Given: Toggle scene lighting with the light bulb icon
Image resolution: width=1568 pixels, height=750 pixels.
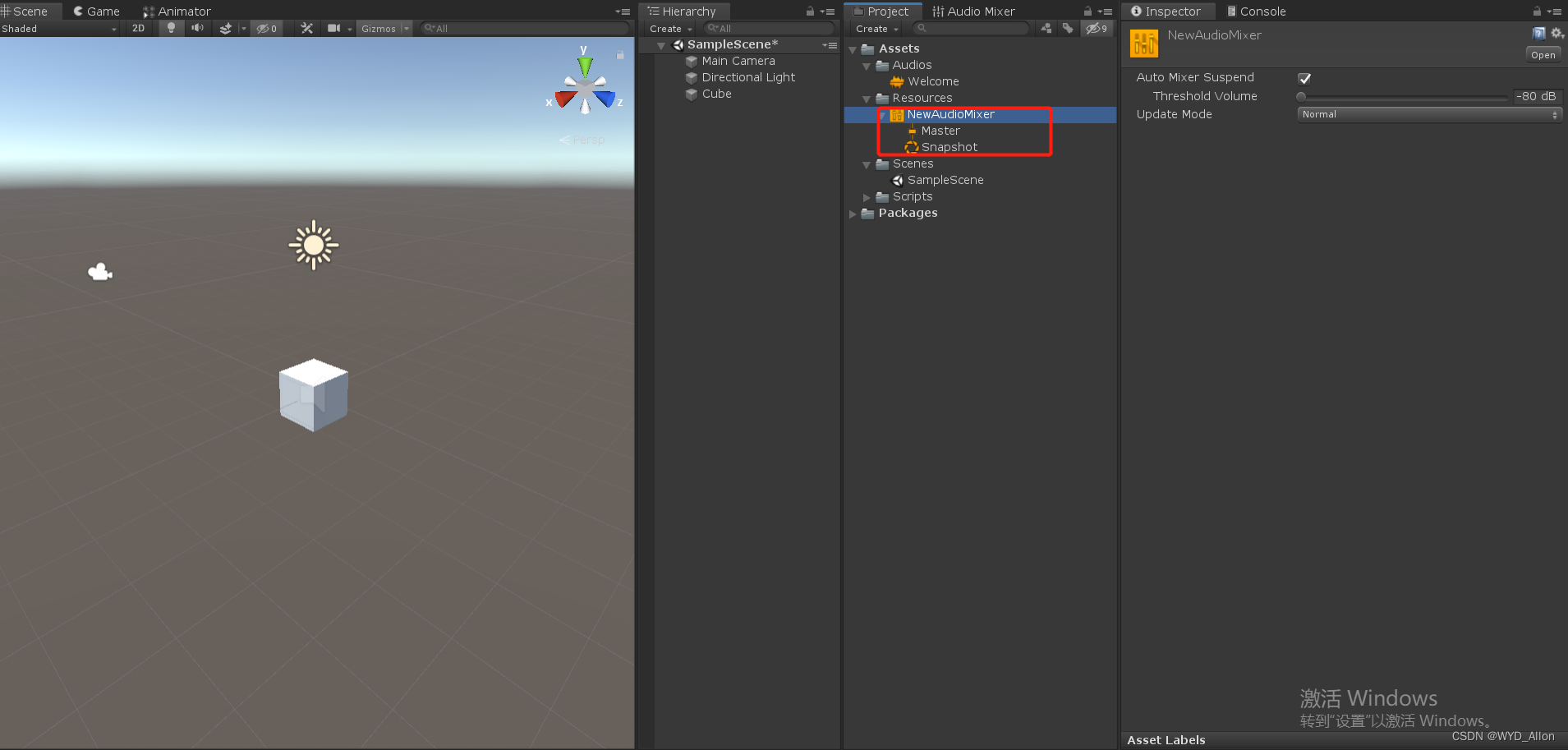Looking at the screenshot, I should 171,28.
